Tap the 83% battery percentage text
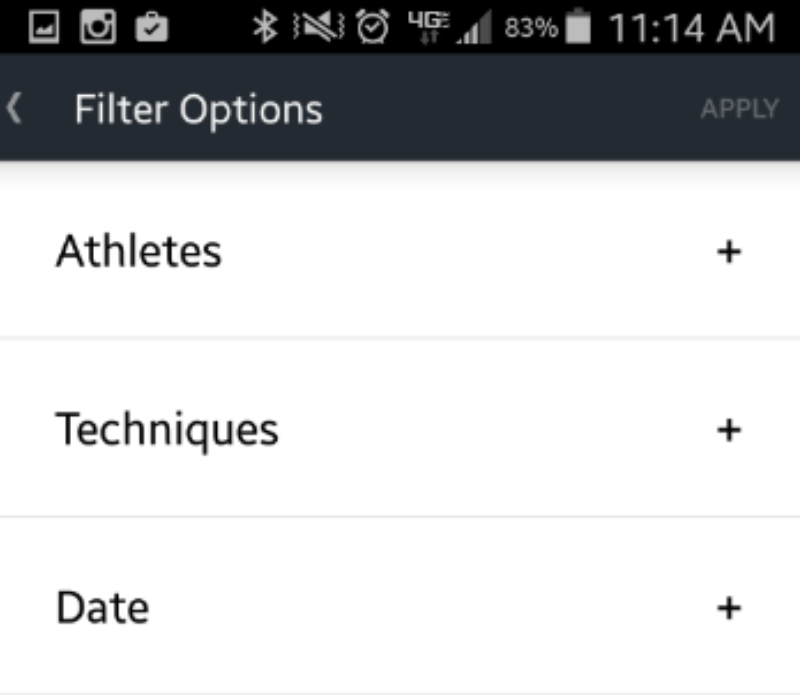 click(x=531, y=28)
